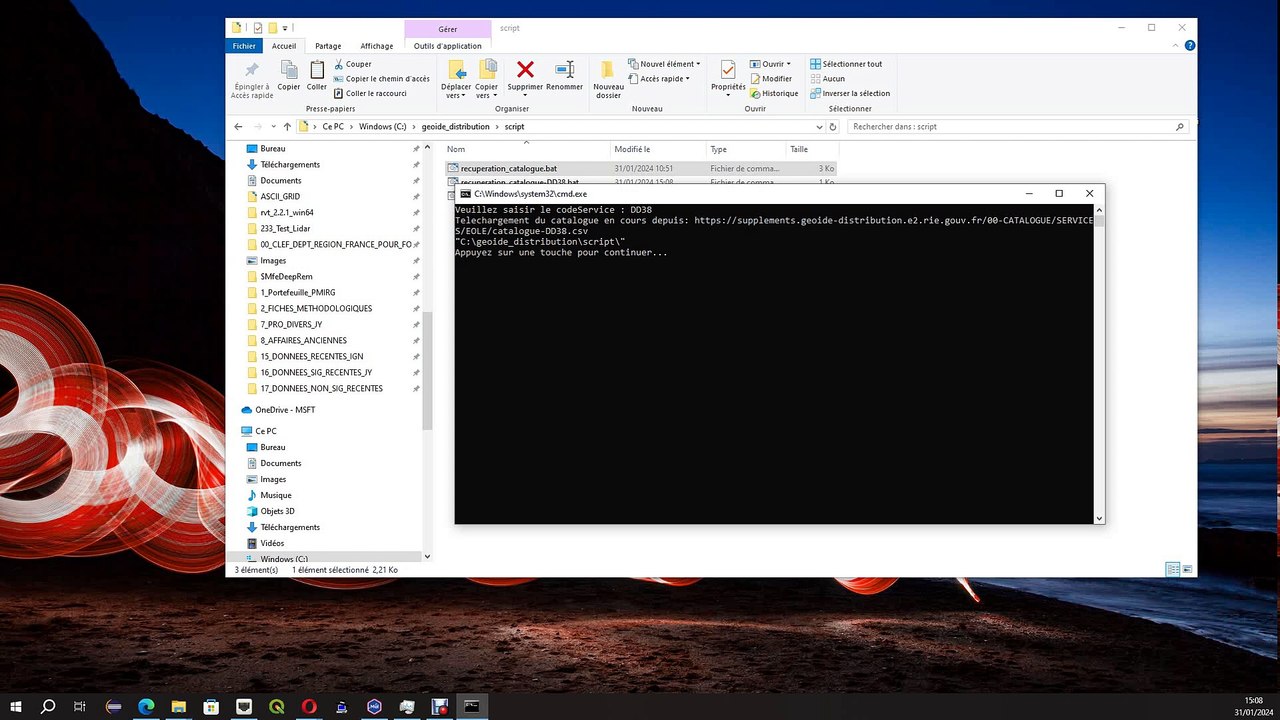Open the Propriétés icon with checkmark
Screen dimensions: 1280x720
pyautogui.click(x=728, y=69)
